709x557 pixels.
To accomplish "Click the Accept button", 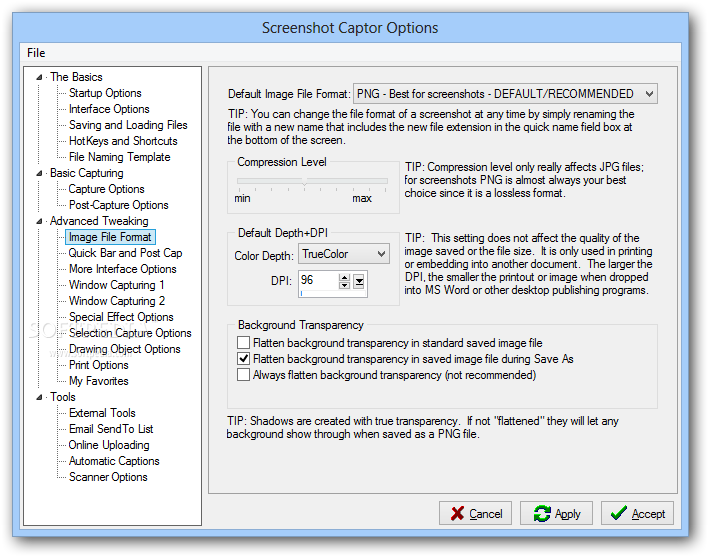I will (x=637, y=513).
